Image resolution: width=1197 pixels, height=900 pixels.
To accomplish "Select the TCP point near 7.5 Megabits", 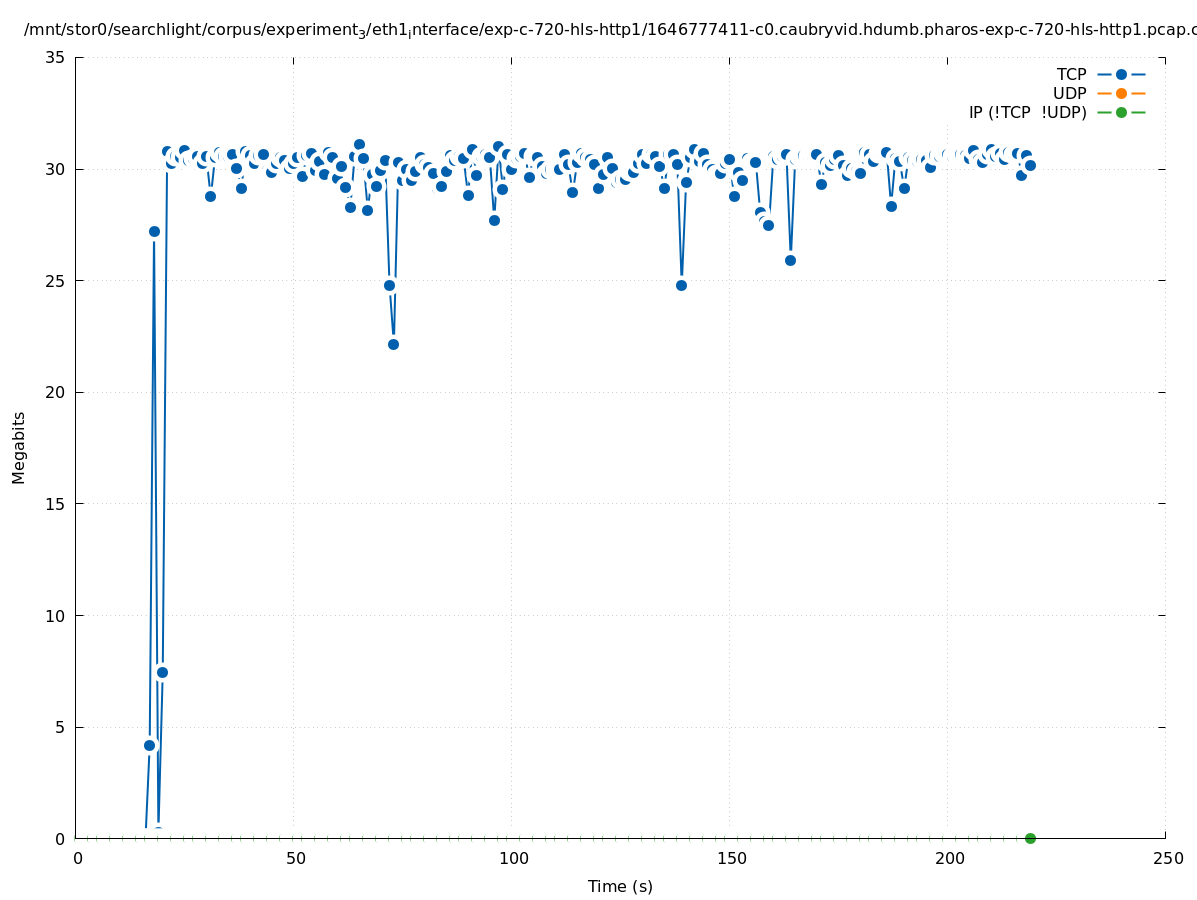I will pyautogui.click(x=162, y=672).
